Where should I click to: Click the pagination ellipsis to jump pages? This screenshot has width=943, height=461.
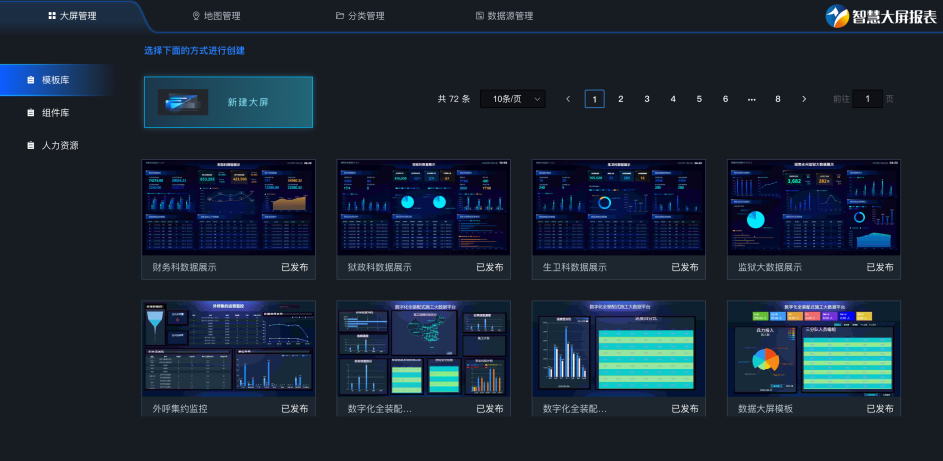752,99
